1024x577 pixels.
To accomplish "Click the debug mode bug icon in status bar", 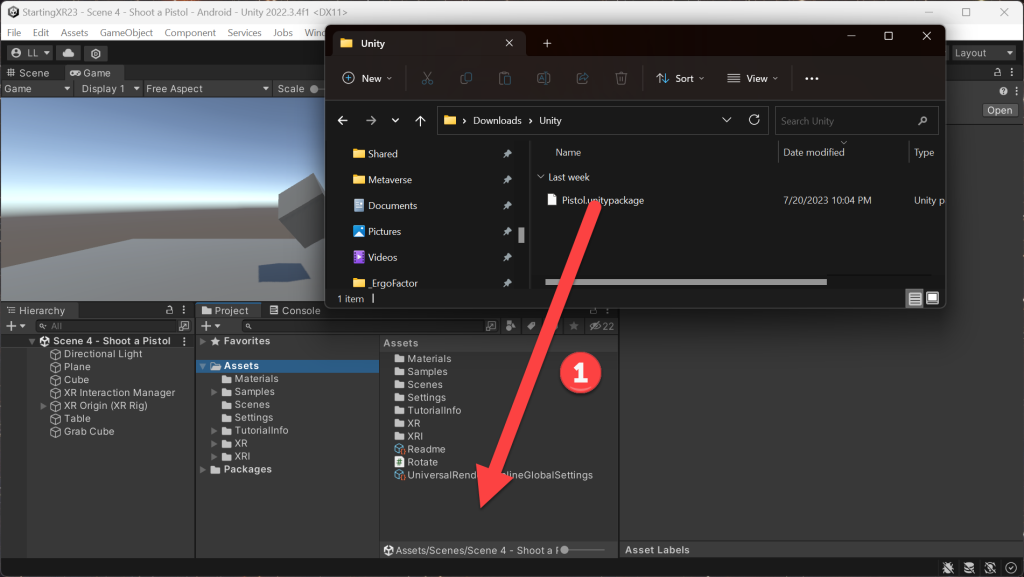I will pos(948,568).
